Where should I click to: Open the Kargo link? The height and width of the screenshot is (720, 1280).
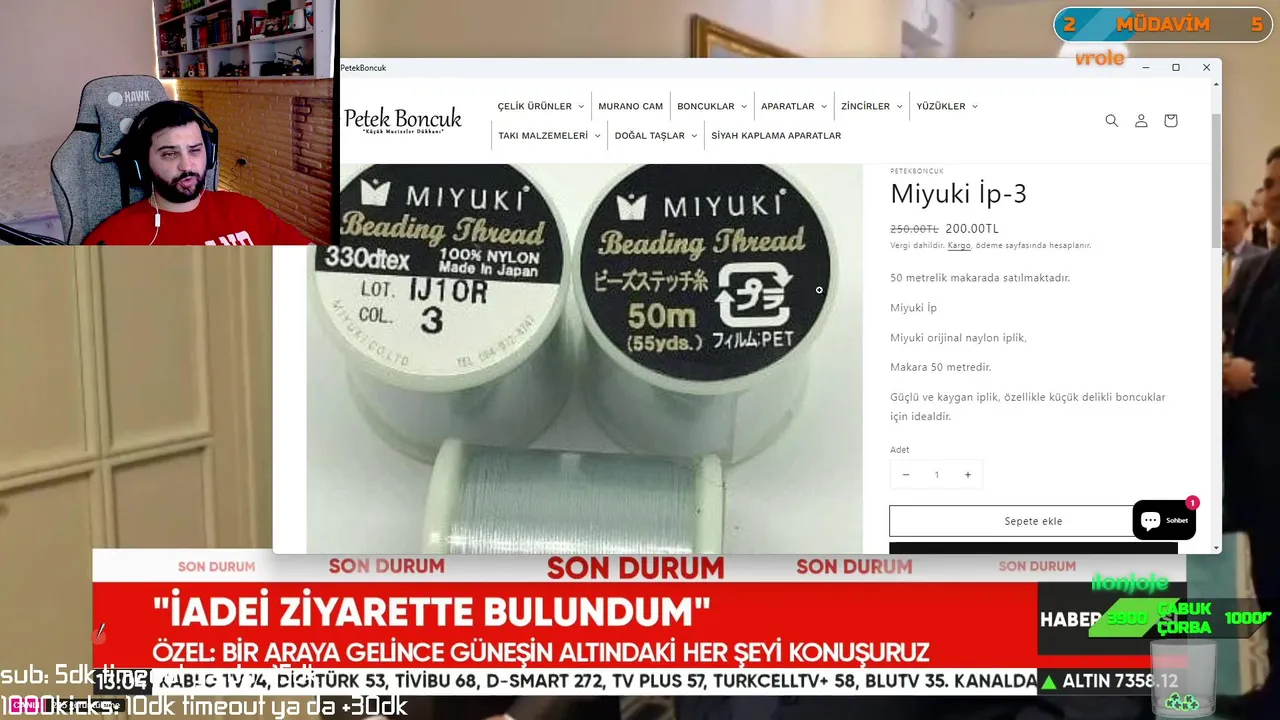[959, 245]
